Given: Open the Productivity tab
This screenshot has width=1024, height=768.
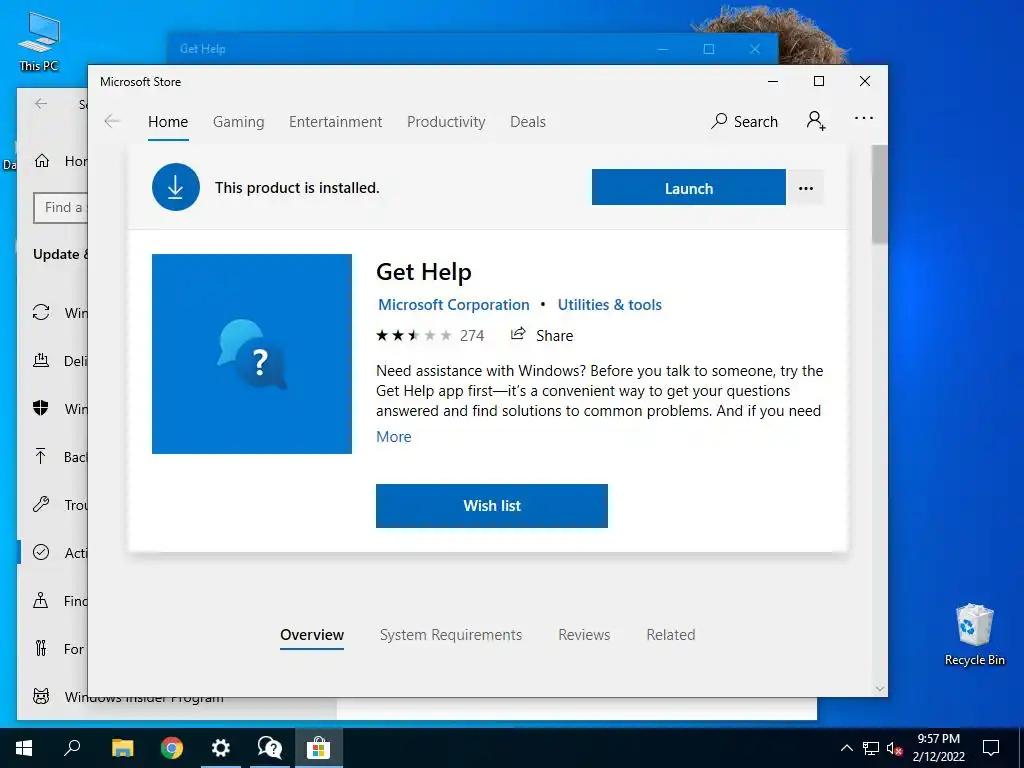Looking at the screenshot, I should 446,122.
